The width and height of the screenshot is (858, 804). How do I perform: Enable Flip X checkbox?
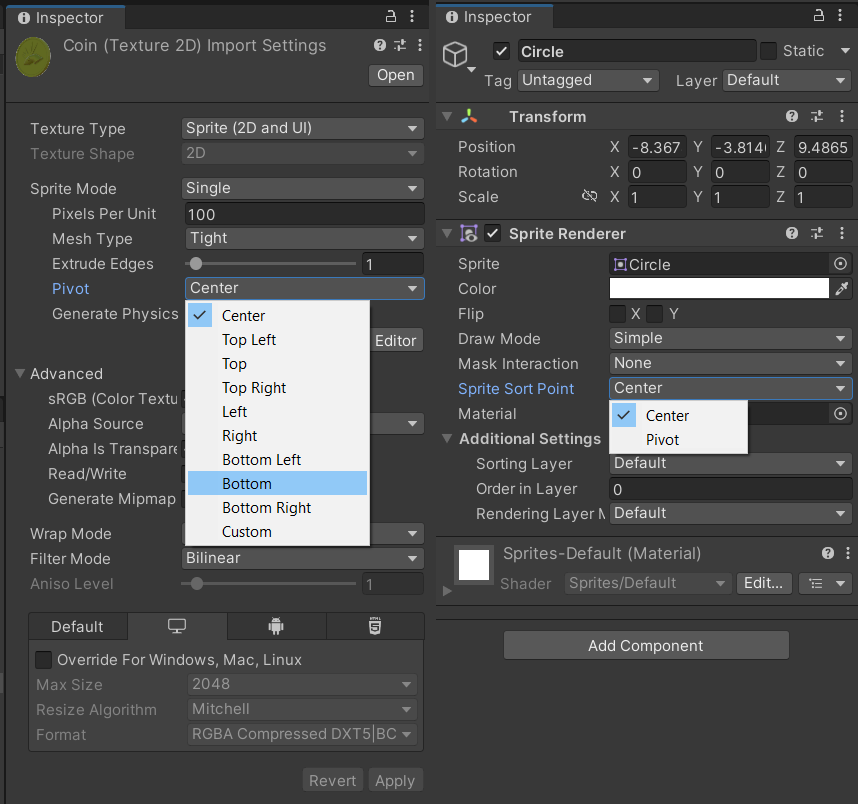[x=617, y=314]
